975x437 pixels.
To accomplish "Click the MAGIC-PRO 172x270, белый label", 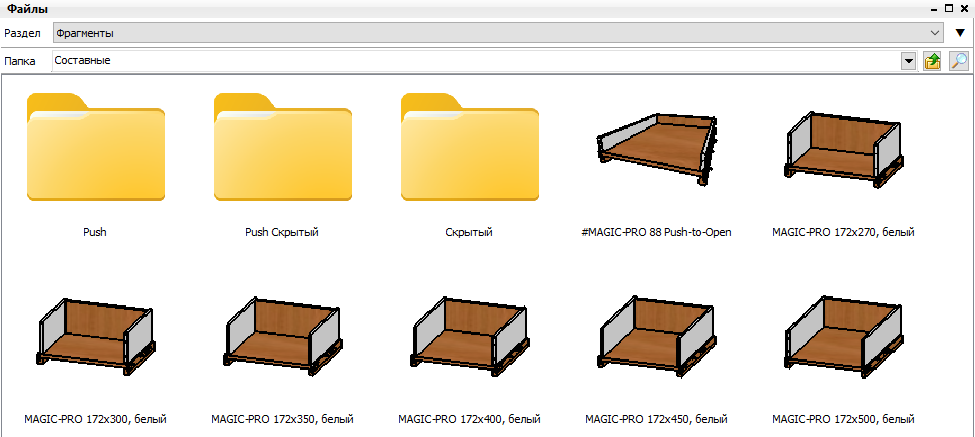I will click(x=843, y=232).
